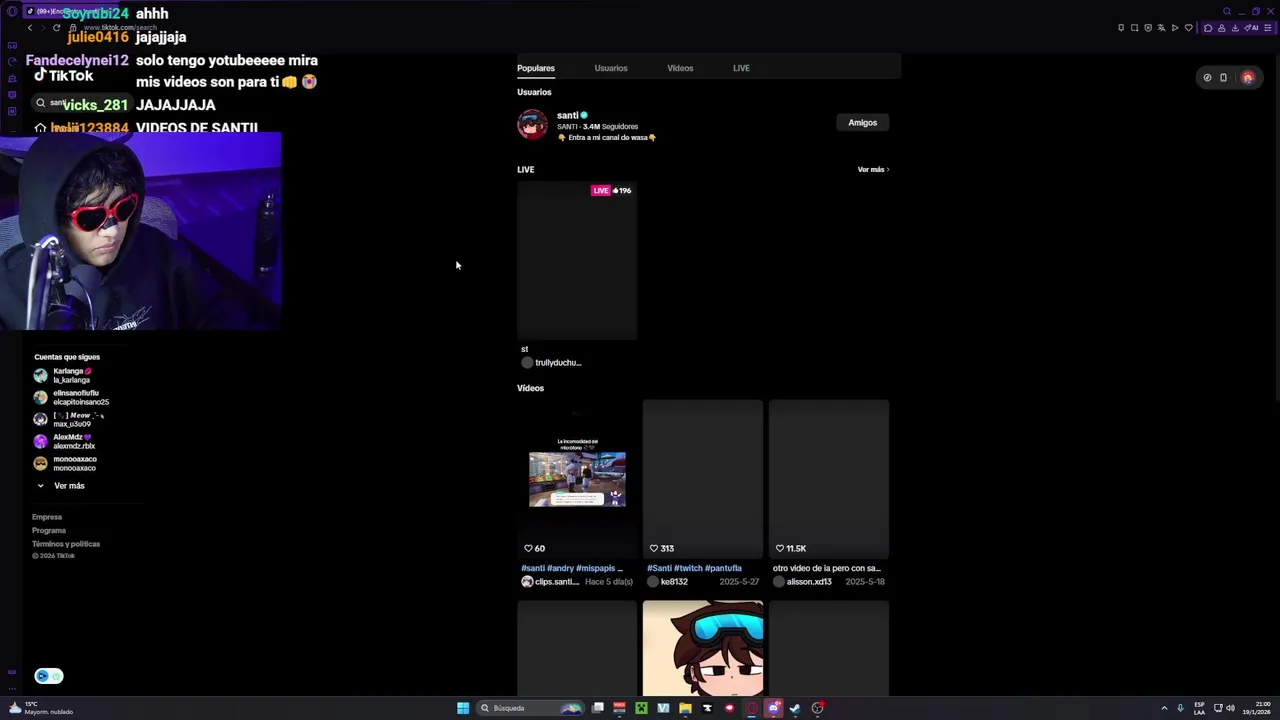1280x720 pixels.
Task: Click the browser back arrow
Action: [x=30, y=28]
